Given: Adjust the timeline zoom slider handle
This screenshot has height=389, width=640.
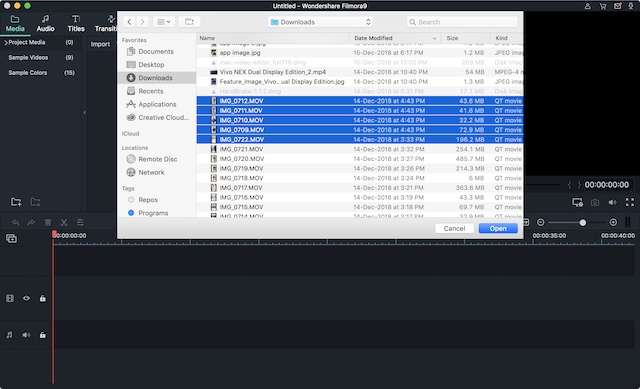Looking at the screenshot, I should [x=582, y=222].
